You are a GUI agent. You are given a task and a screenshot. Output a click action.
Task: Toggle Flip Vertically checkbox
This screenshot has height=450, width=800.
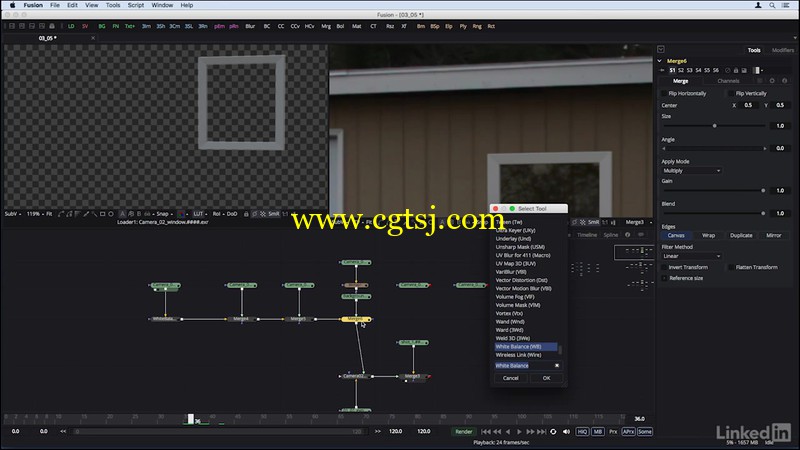[x=731, y=93]
